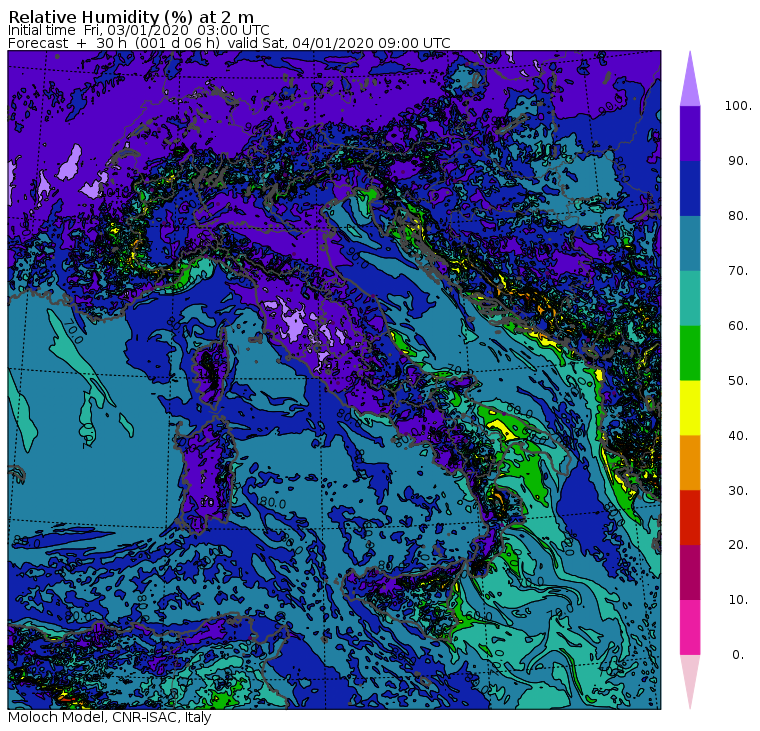Click the '20.' colorbar label
The height and width of the screenshot is (731, 760).
pos(738,545)
